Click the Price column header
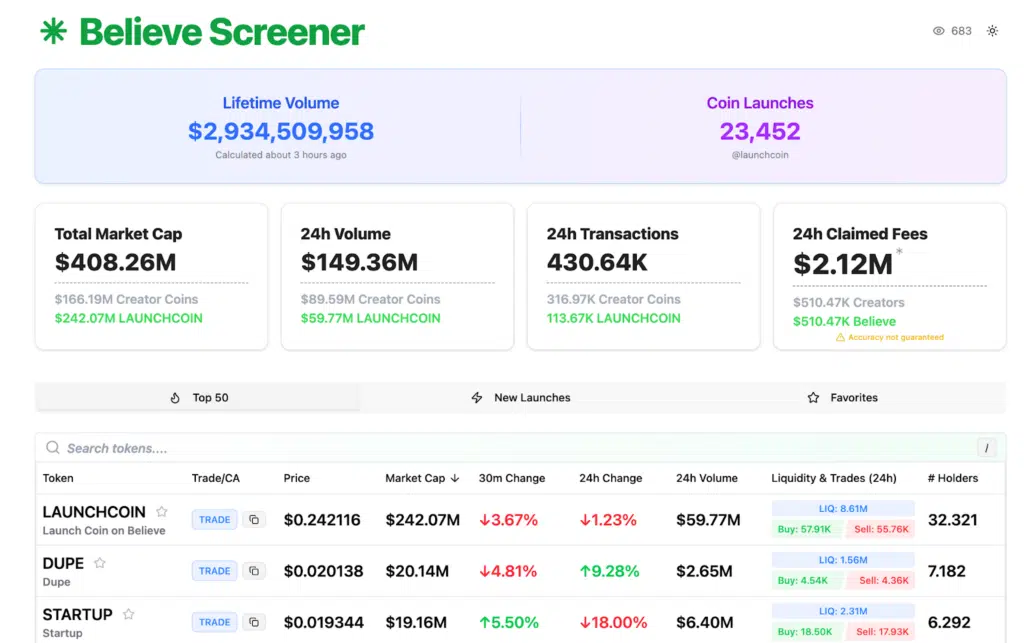Viewport: 1024px width, 643px height. [x=296, y=478]
